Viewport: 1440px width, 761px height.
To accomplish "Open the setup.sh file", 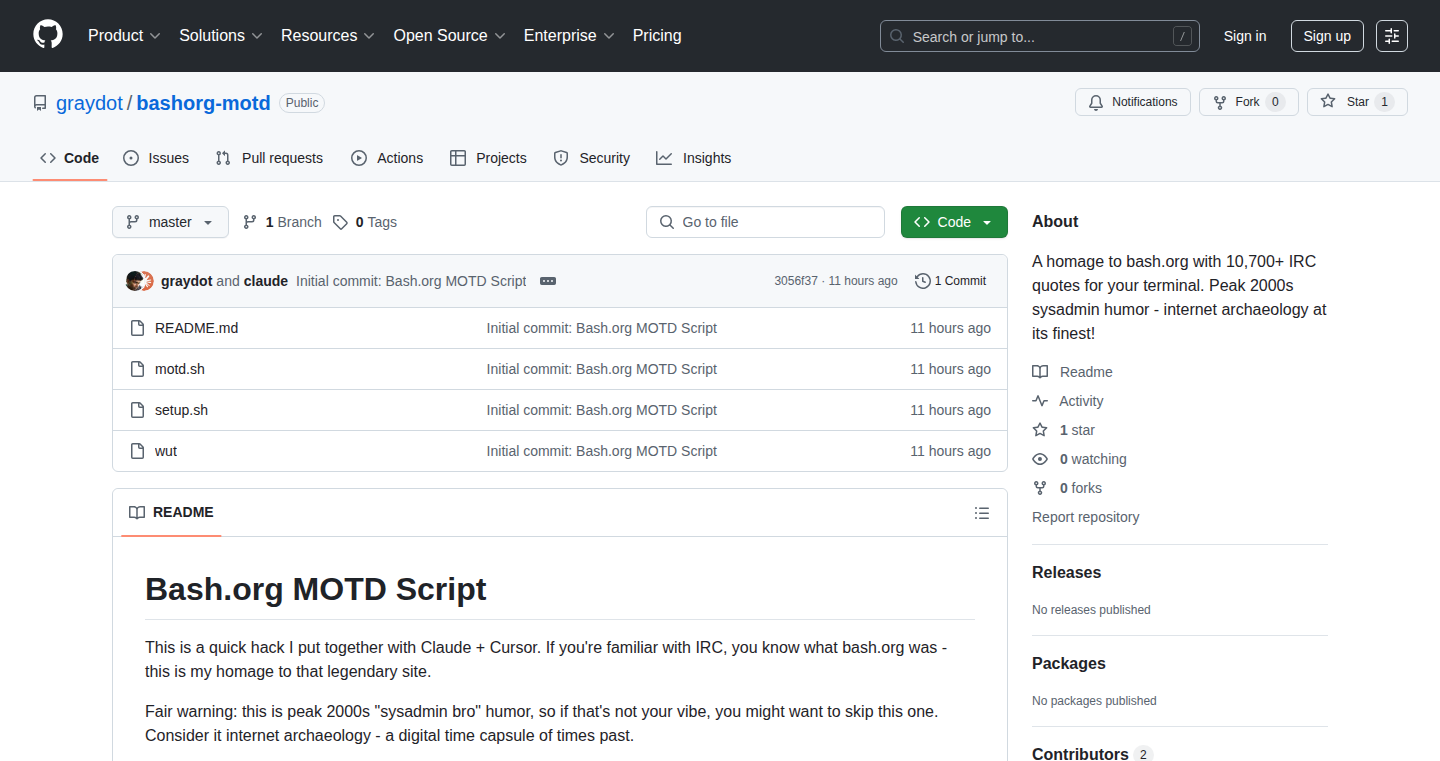I will point(182,410).
